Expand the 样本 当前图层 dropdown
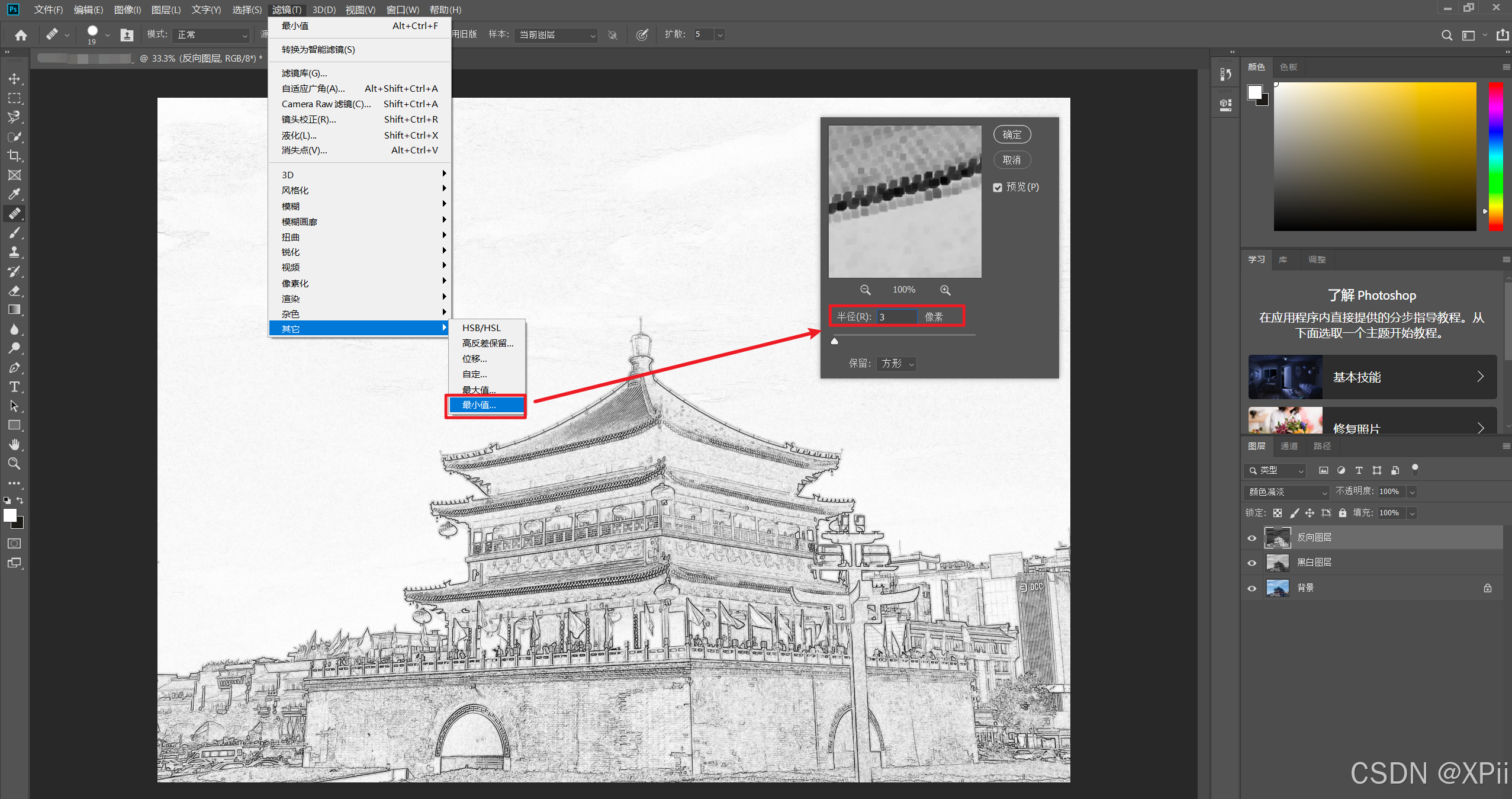This screenshot has height=799, width=1512. tap(556, 35)
